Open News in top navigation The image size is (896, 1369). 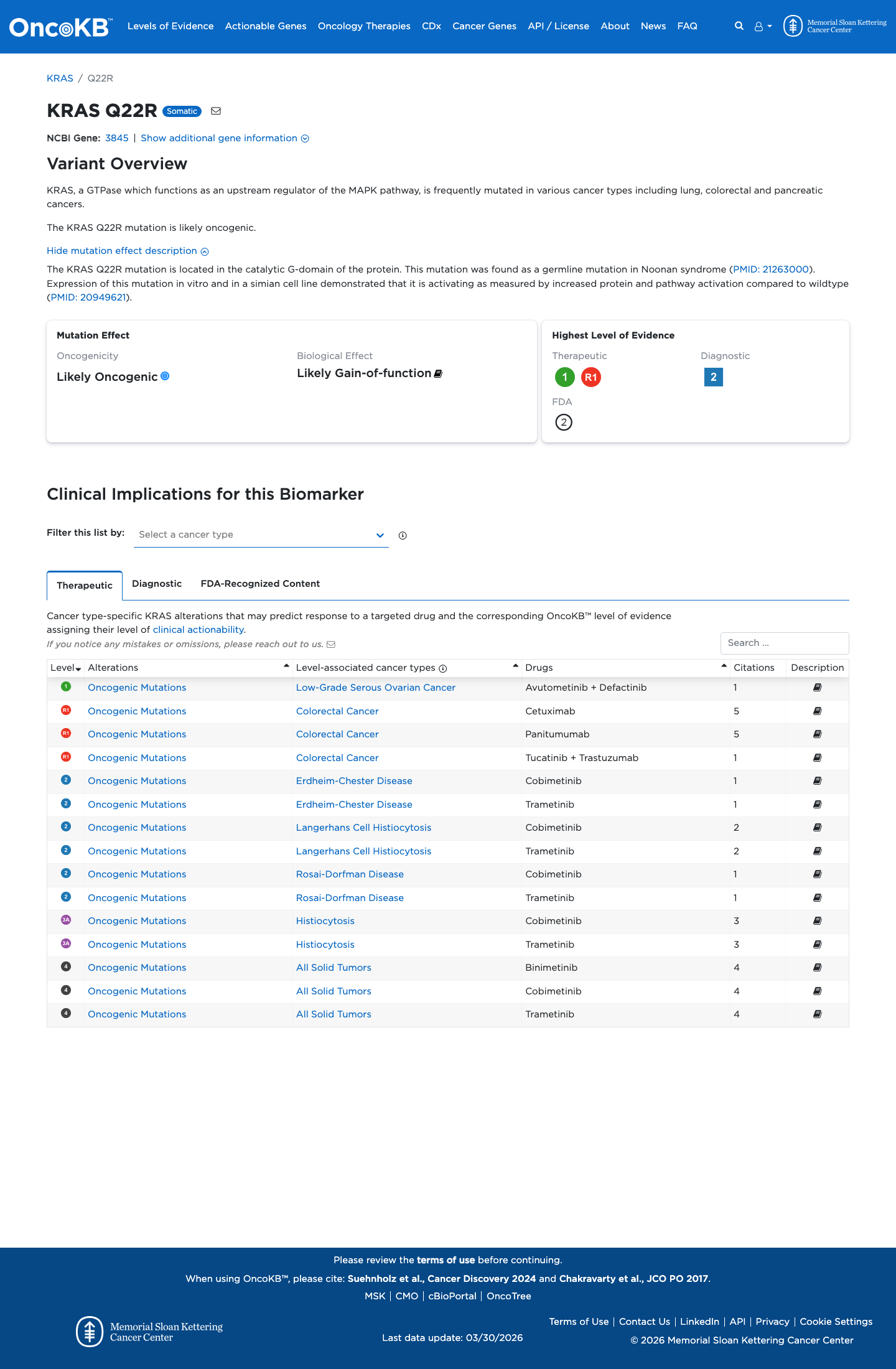tap(653, 26)
